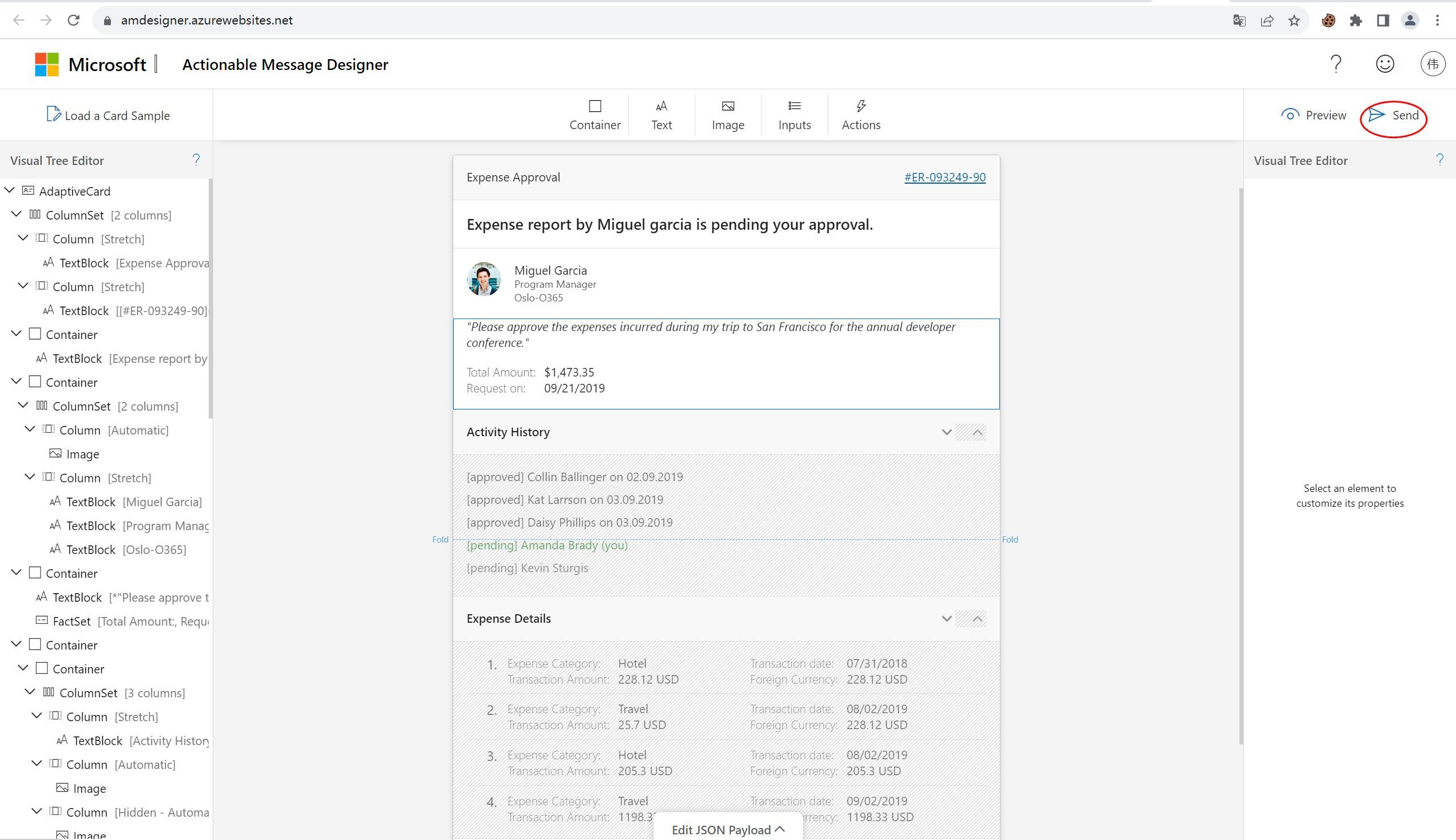Click Miguel Garcia profile photo in card
This screenshot has width=1456, height=840.
point(483,279)
